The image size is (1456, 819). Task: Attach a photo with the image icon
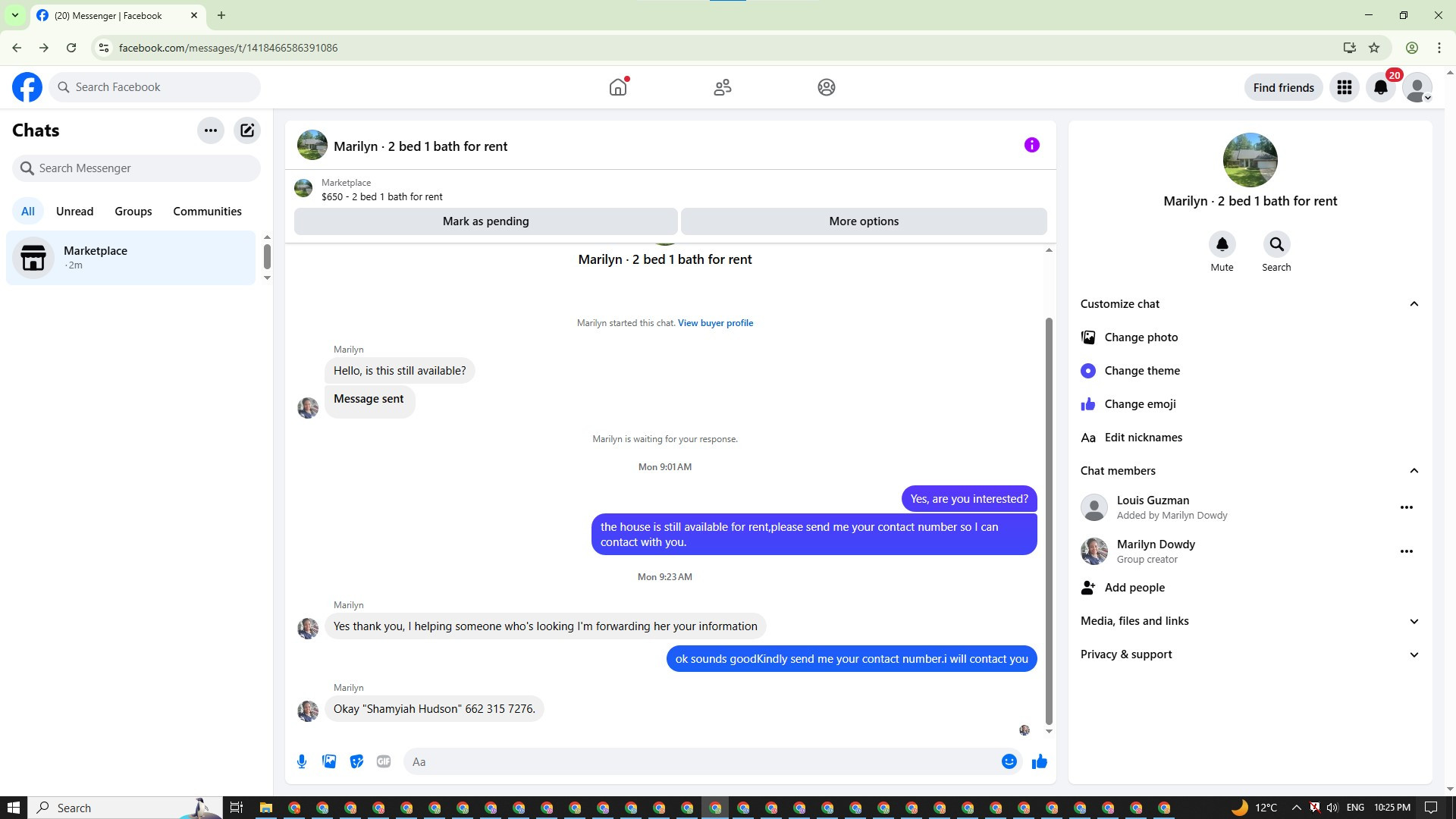coord(329,761)
